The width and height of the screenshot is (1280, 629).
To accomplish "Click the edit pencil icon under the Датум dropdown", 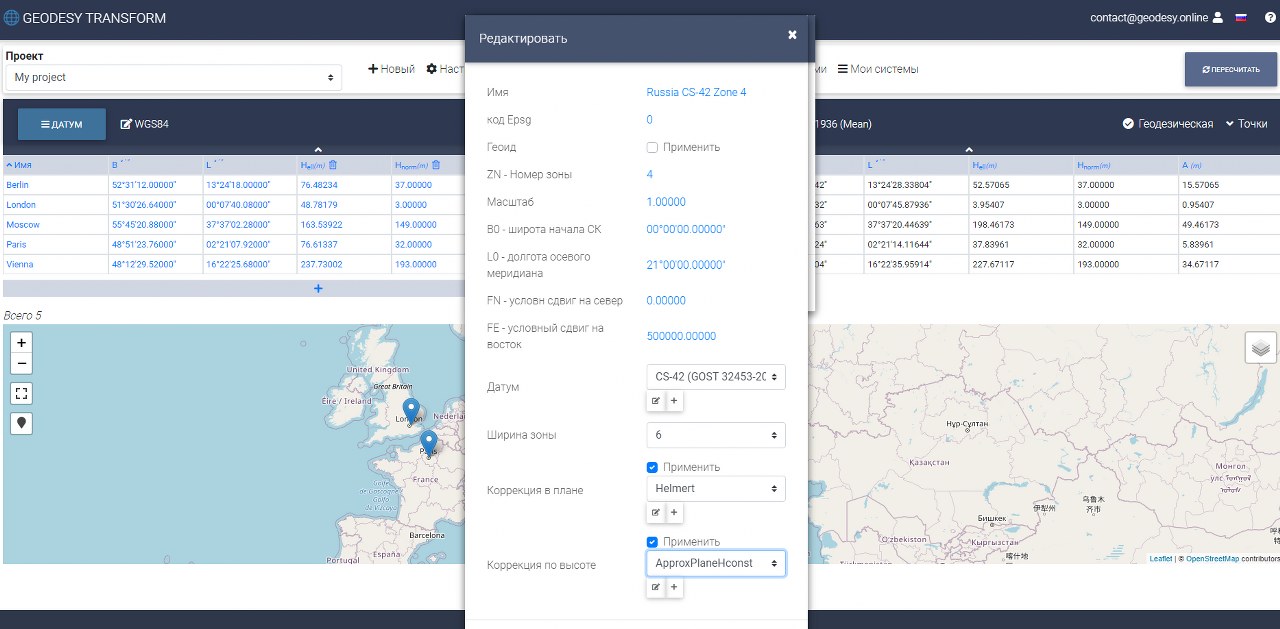I will pyautogui.click(x=656, y=400).
